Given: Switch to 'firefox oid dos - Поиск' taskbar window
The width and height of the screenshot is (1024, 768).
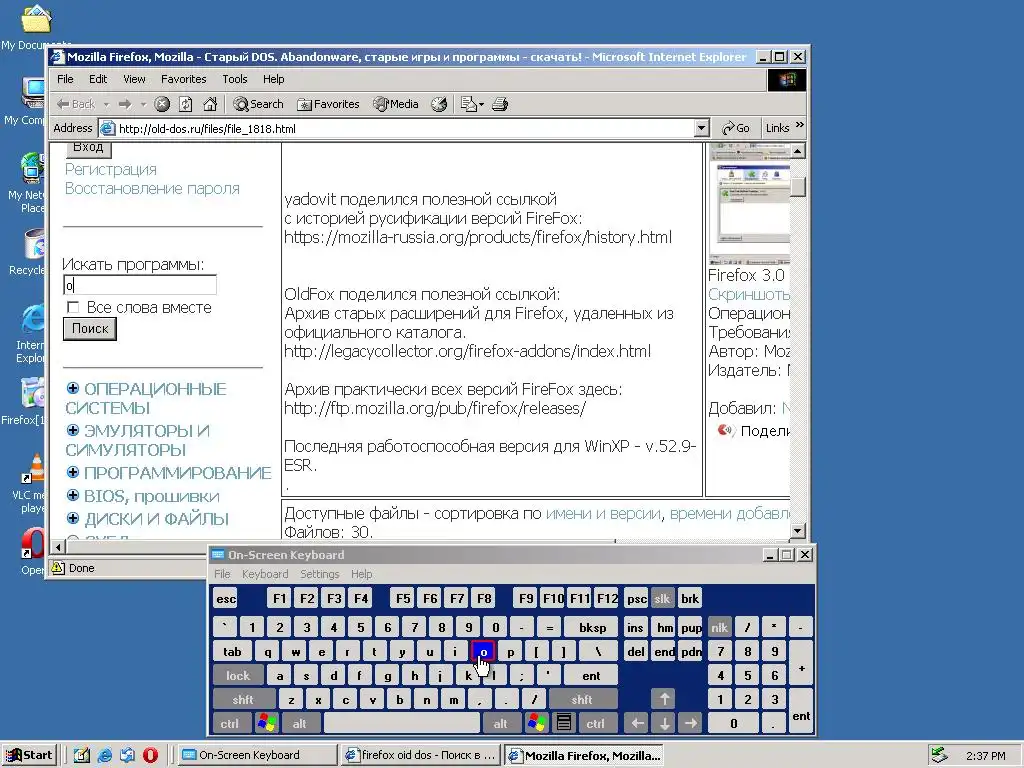Looking at the screenshot, I should click(x=421, y=756).
